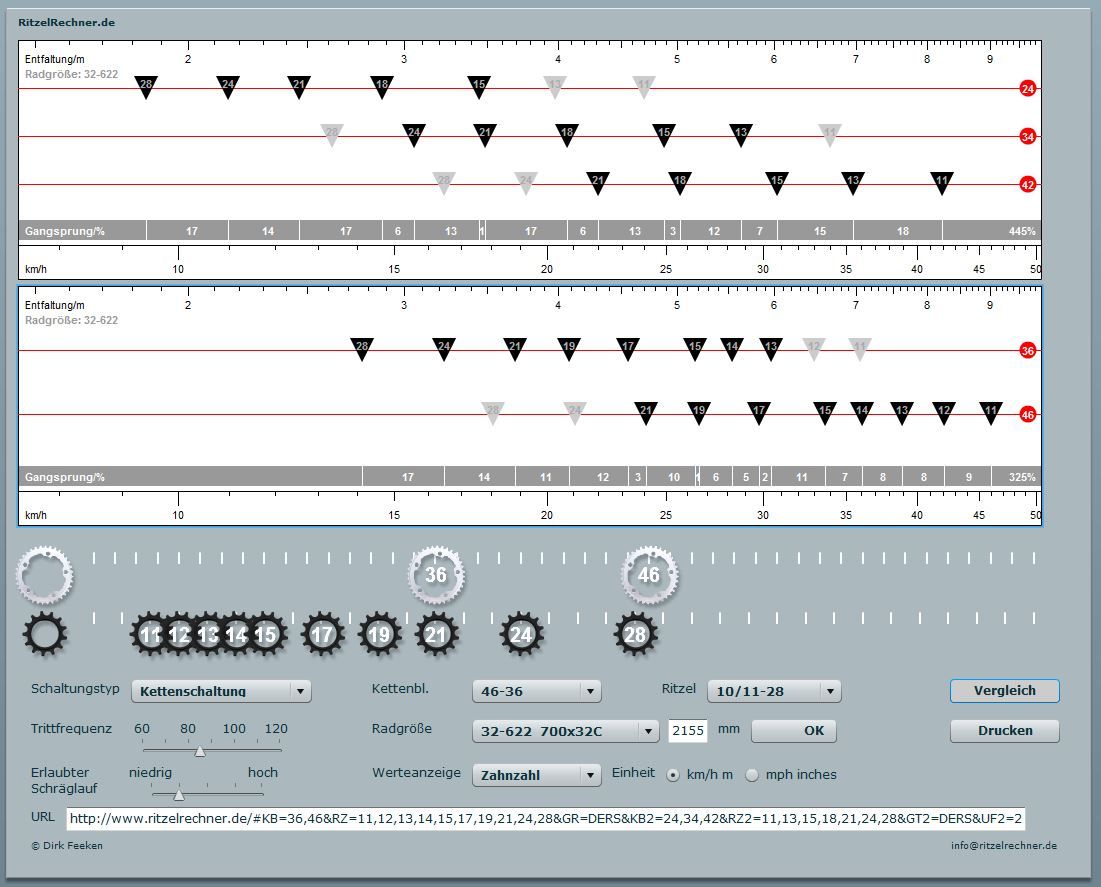This screenshot has height=887, width=1101.
Task: Select the 19-tooth sprocket icon
Action: (379, 634)
